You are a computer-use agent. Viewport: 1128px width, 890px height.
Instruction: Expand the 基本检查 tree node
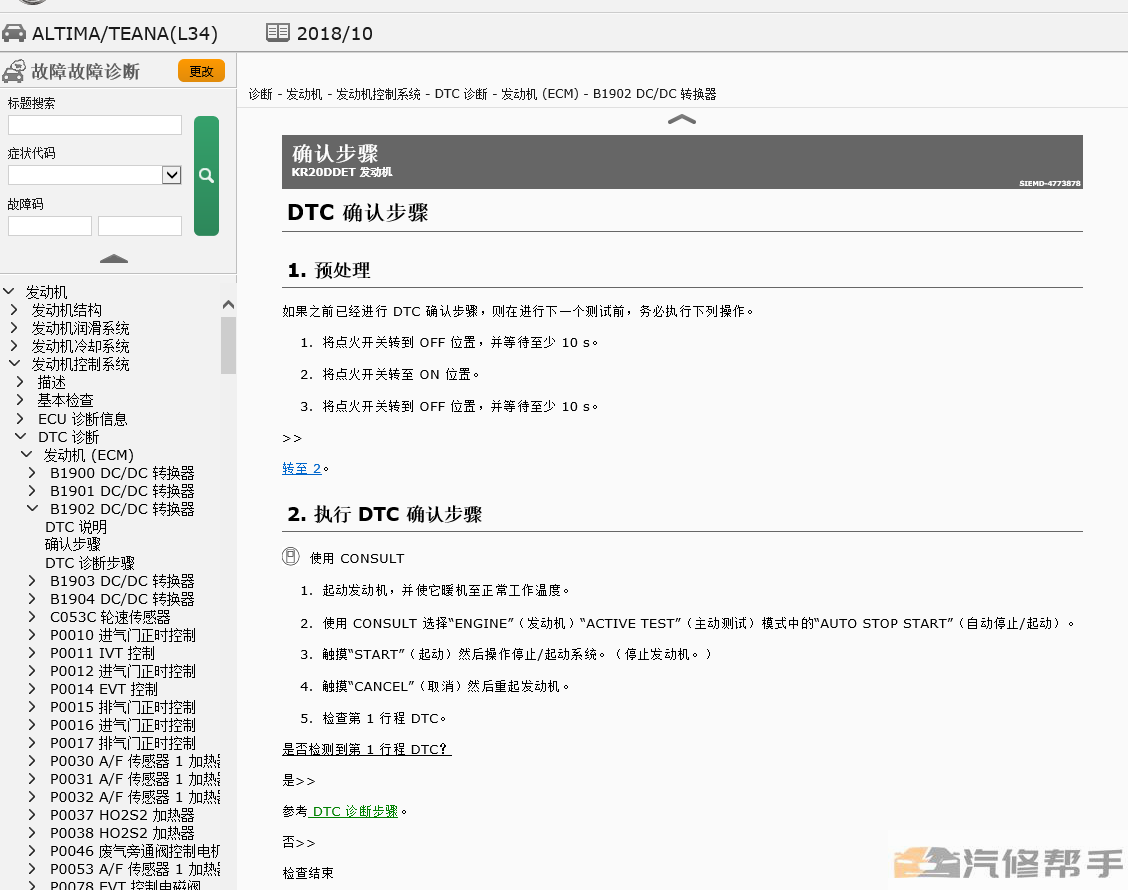coord(20,400)
